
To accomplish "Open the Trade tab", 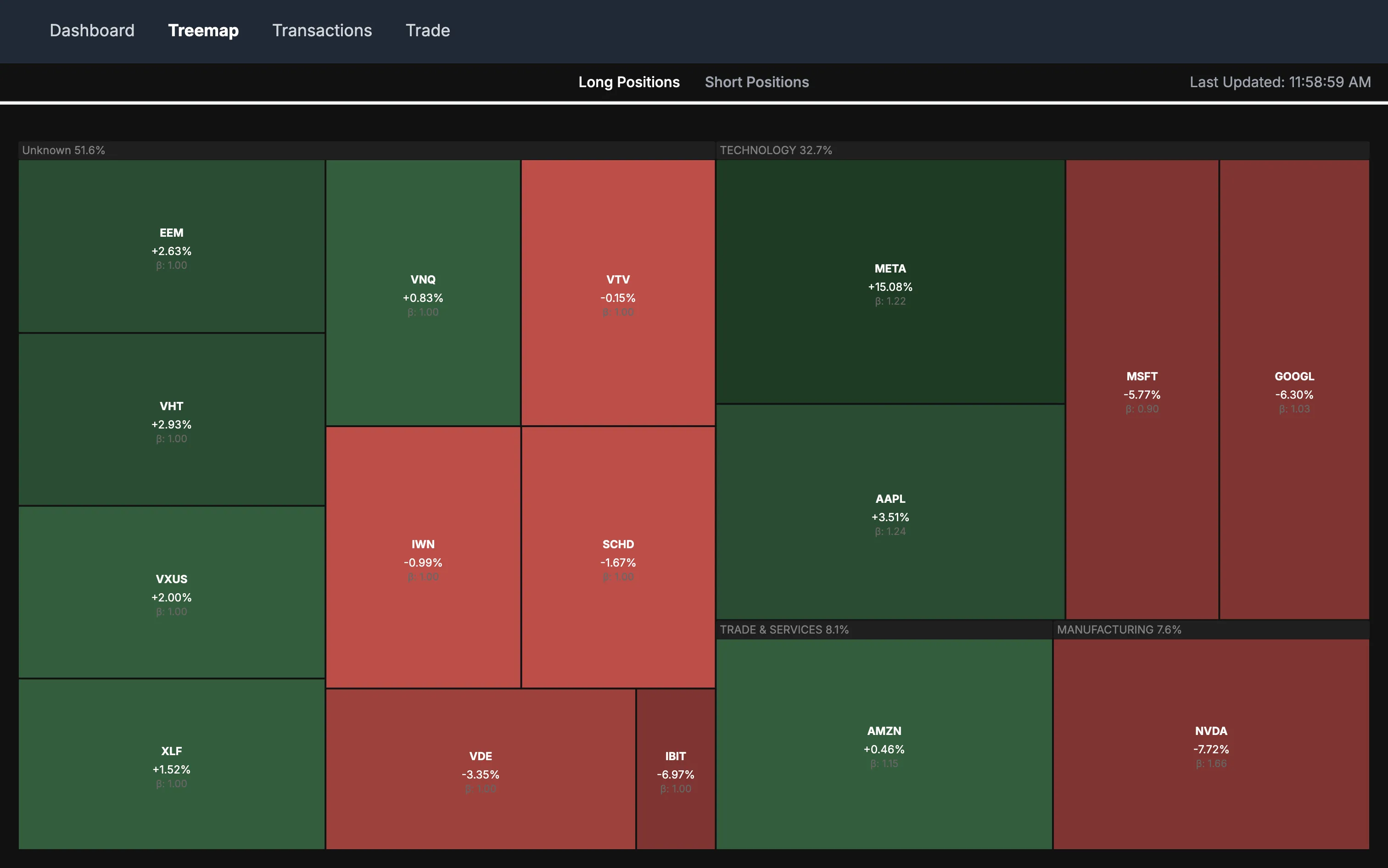I will (x=427, y=30).
